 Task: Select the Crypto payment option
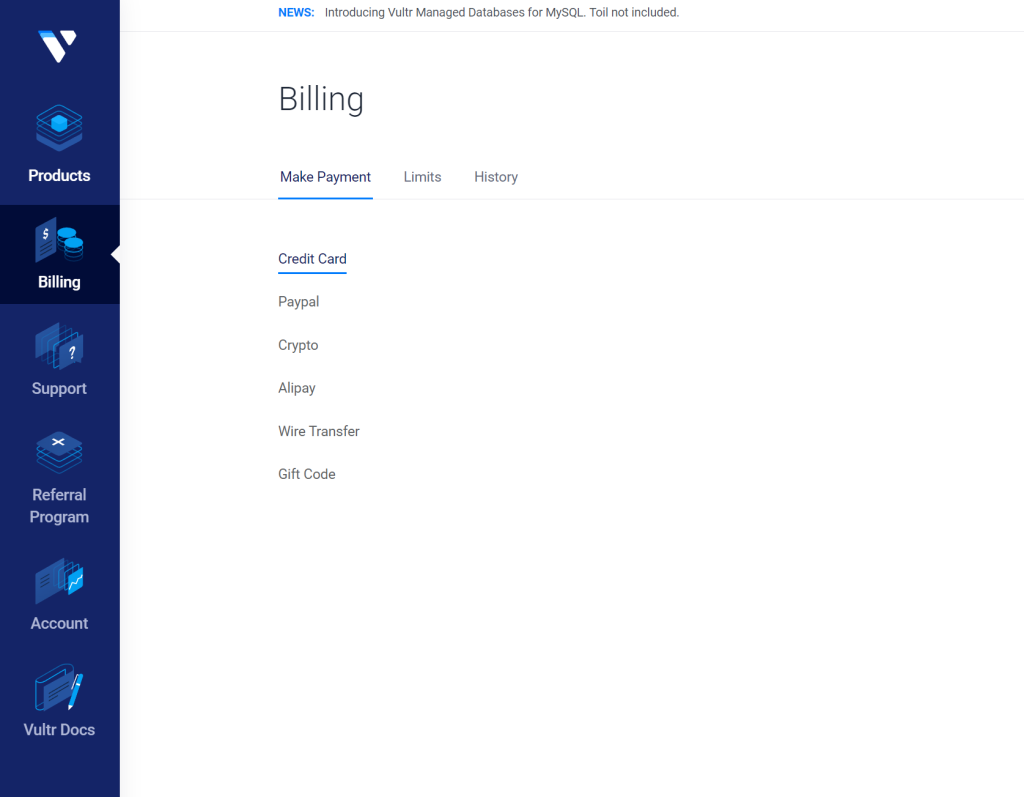pos(298,345)
